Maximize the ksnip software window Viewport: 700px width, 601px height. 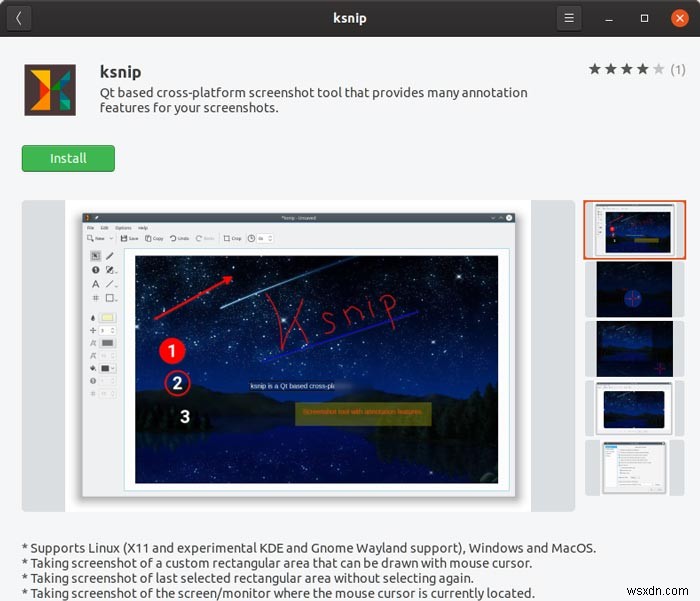(644, 18)
